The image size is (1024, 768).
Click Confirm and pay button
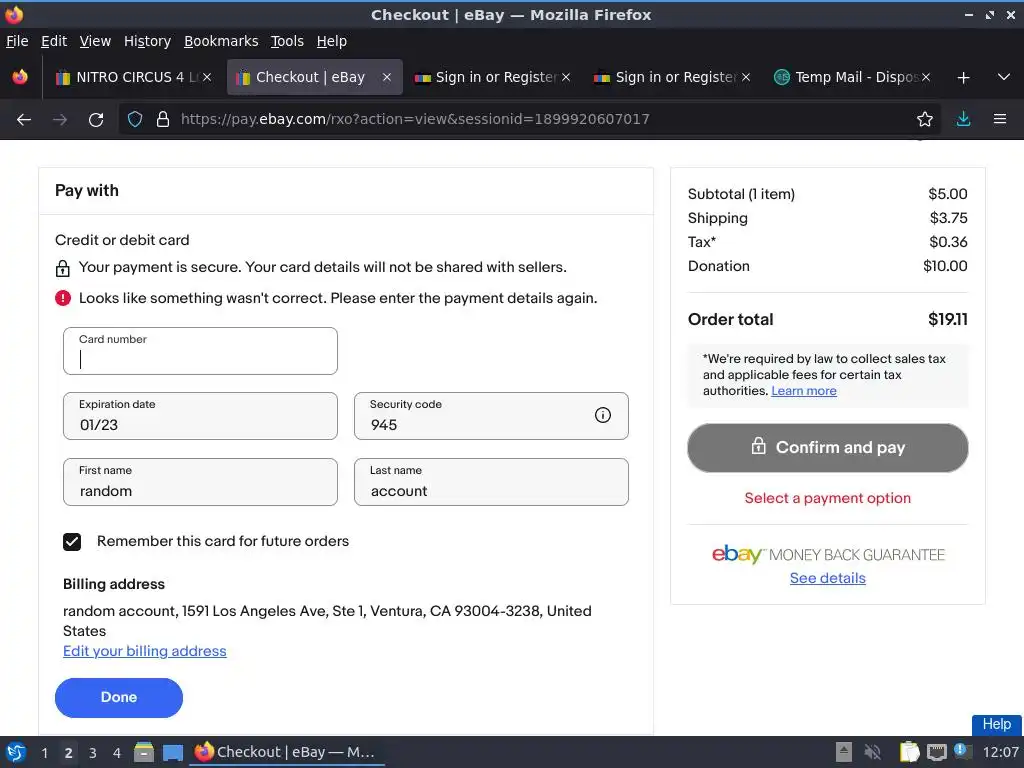click(x=827, y=448)
